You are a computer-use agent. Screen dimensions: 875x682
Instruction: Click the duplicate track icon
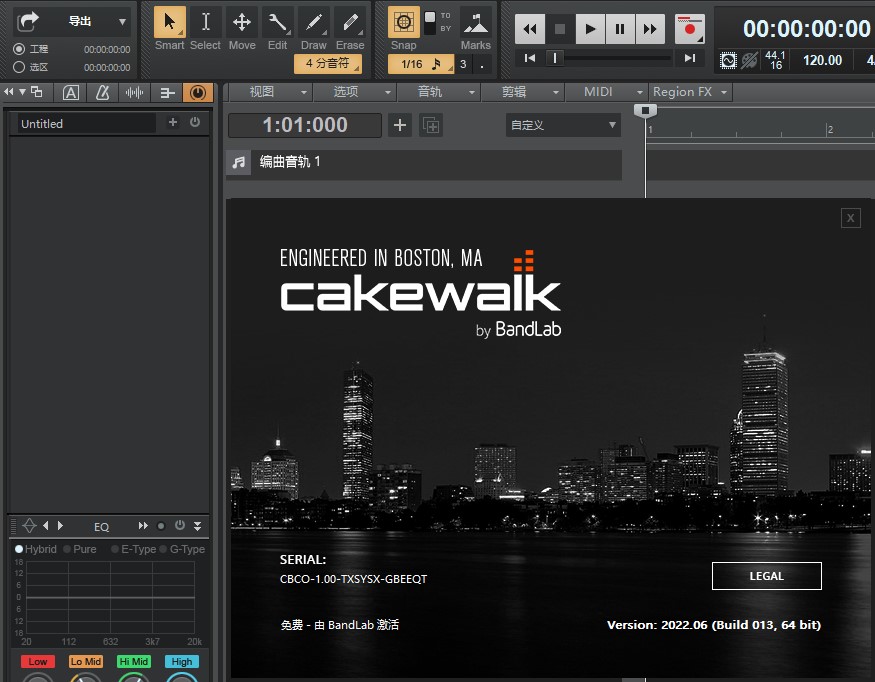431,125
